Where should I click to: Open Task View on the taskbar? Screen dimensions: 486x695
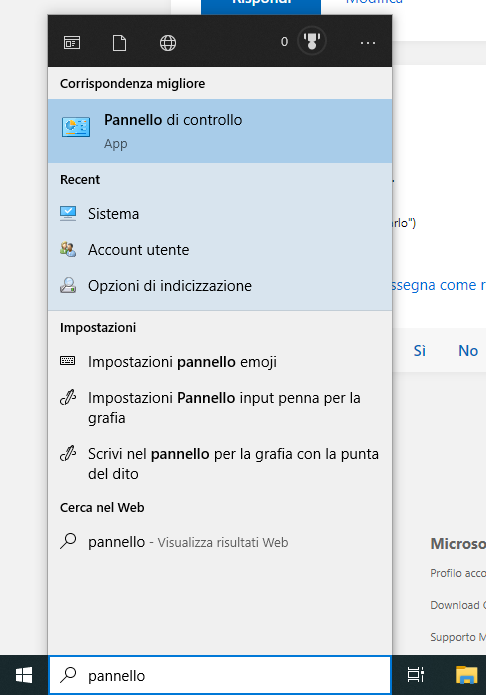[415, 675]
